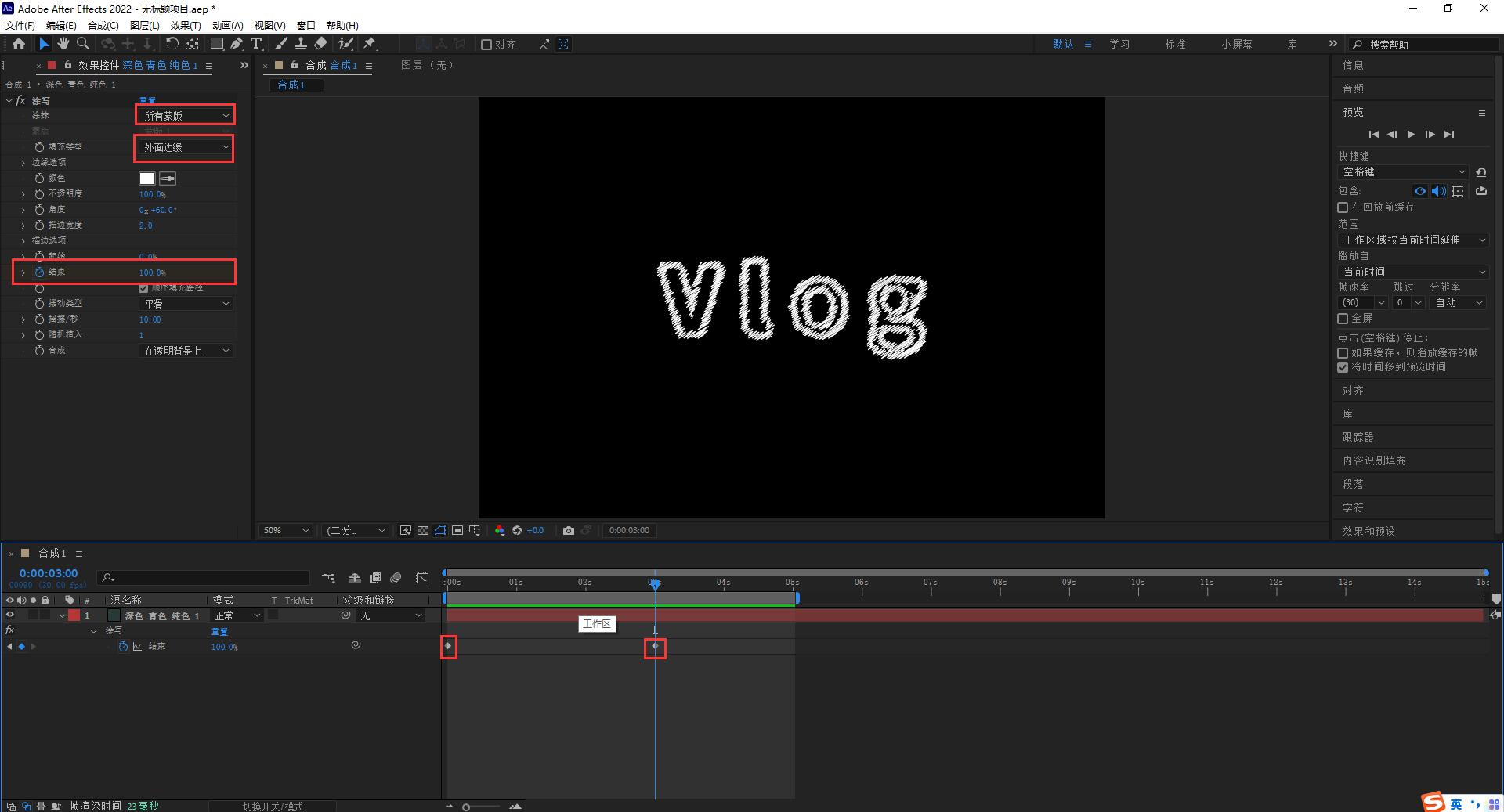Select the Brush tool
The image size is (1504, 812).
(281, 44)
